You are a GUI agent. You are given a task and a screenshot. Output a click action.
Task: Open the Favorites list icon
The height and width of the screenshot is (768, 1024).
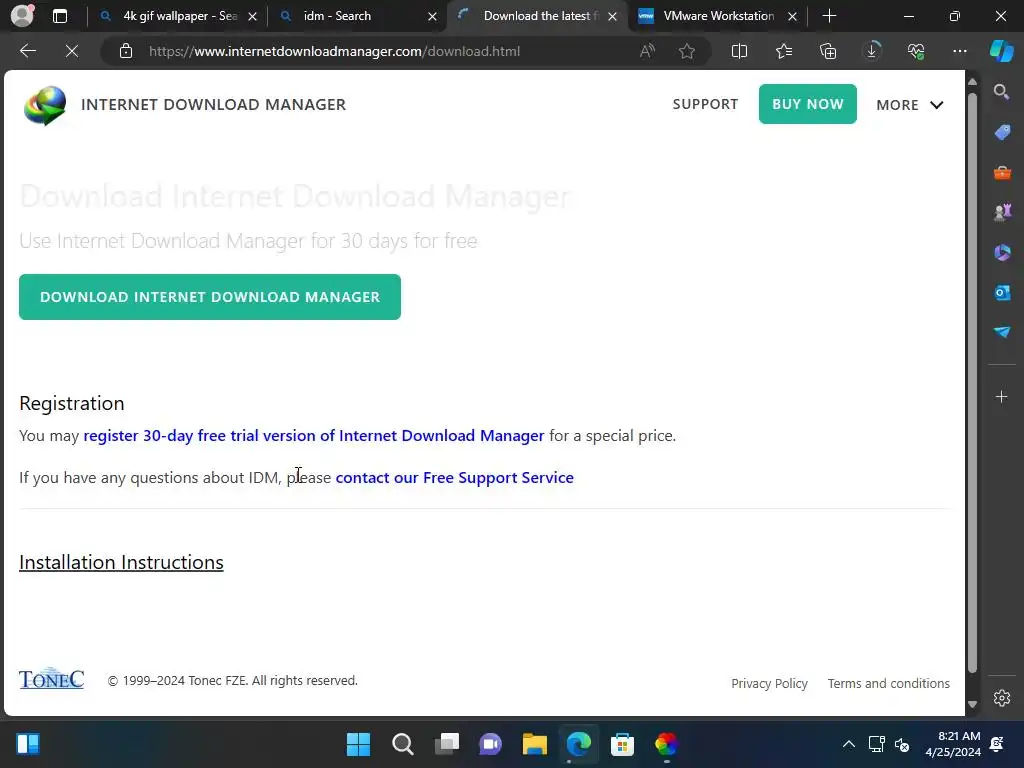[x=784, y=51]
